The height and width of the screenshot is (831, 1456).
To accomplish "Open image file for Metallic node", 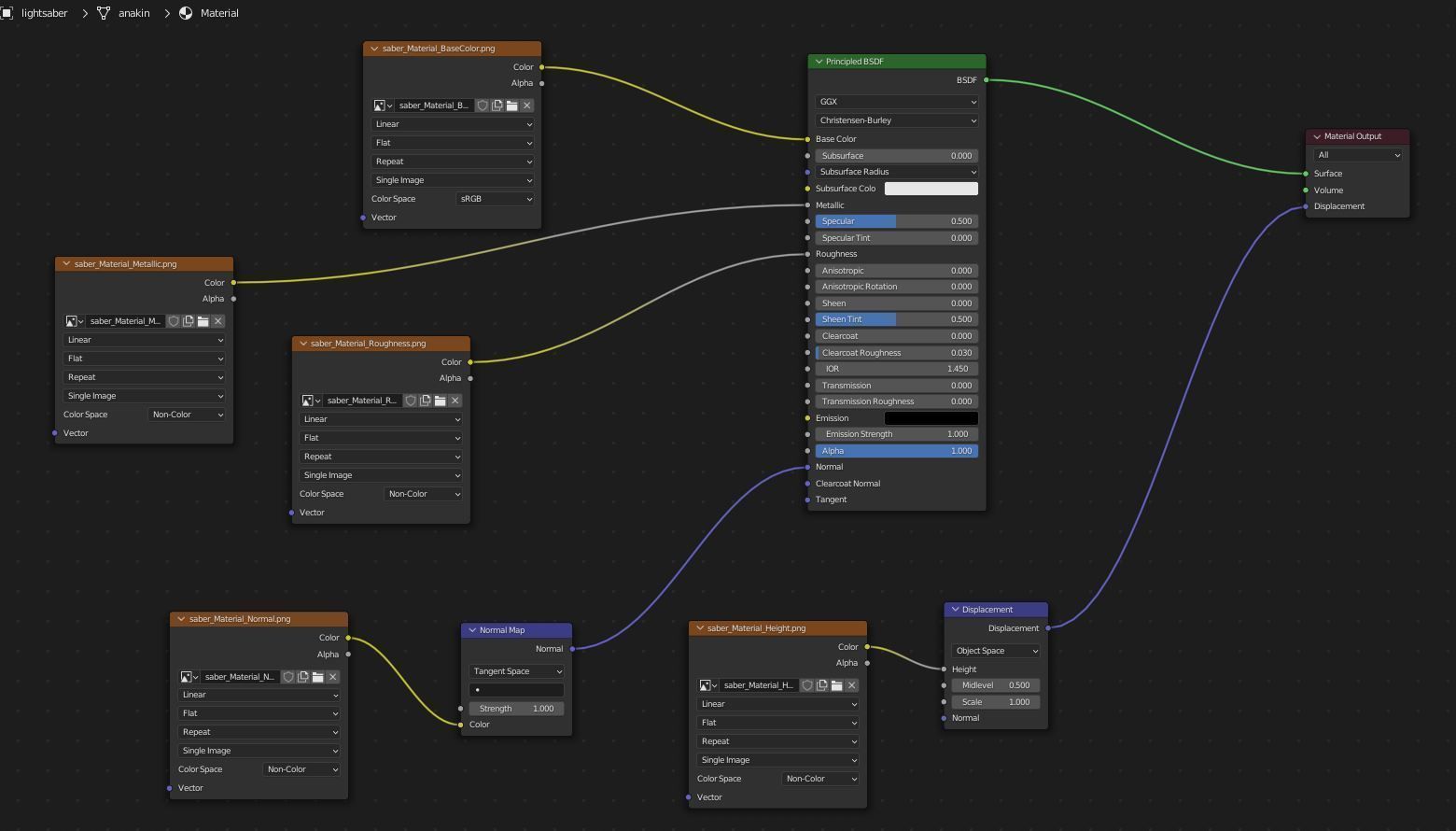I will coord(203,321).
